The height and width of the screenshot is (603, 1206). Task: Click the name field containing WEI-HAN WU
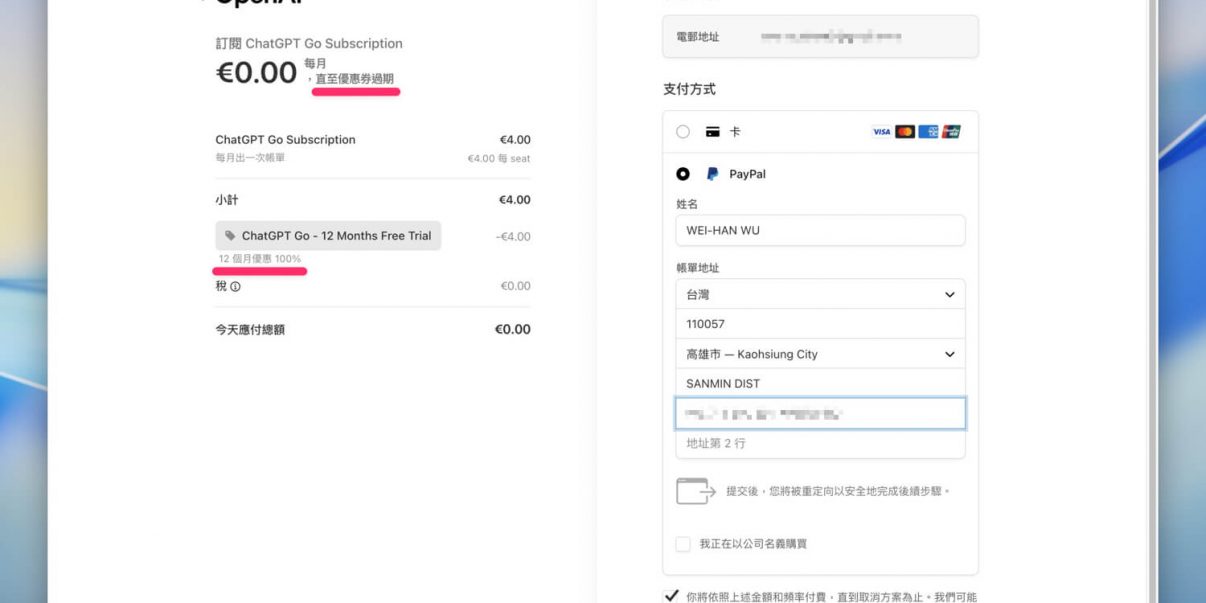pos(820,230)
